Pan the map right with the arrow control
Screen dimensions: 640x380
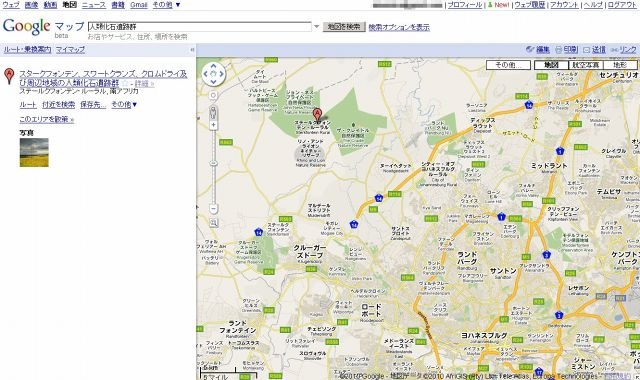221,74
